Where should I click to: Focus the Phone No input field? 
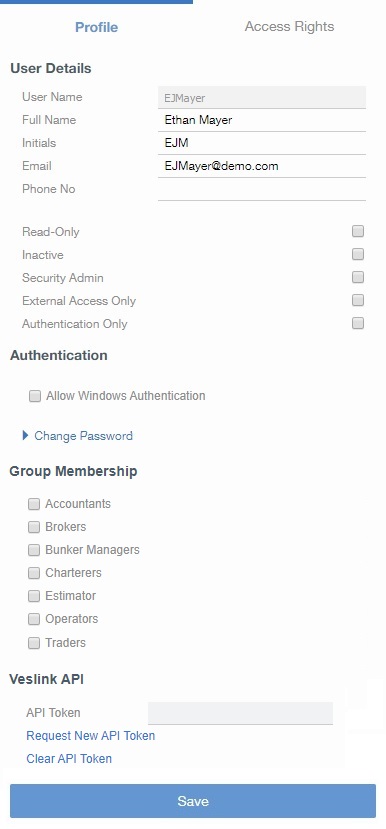(x=262, y=189)
